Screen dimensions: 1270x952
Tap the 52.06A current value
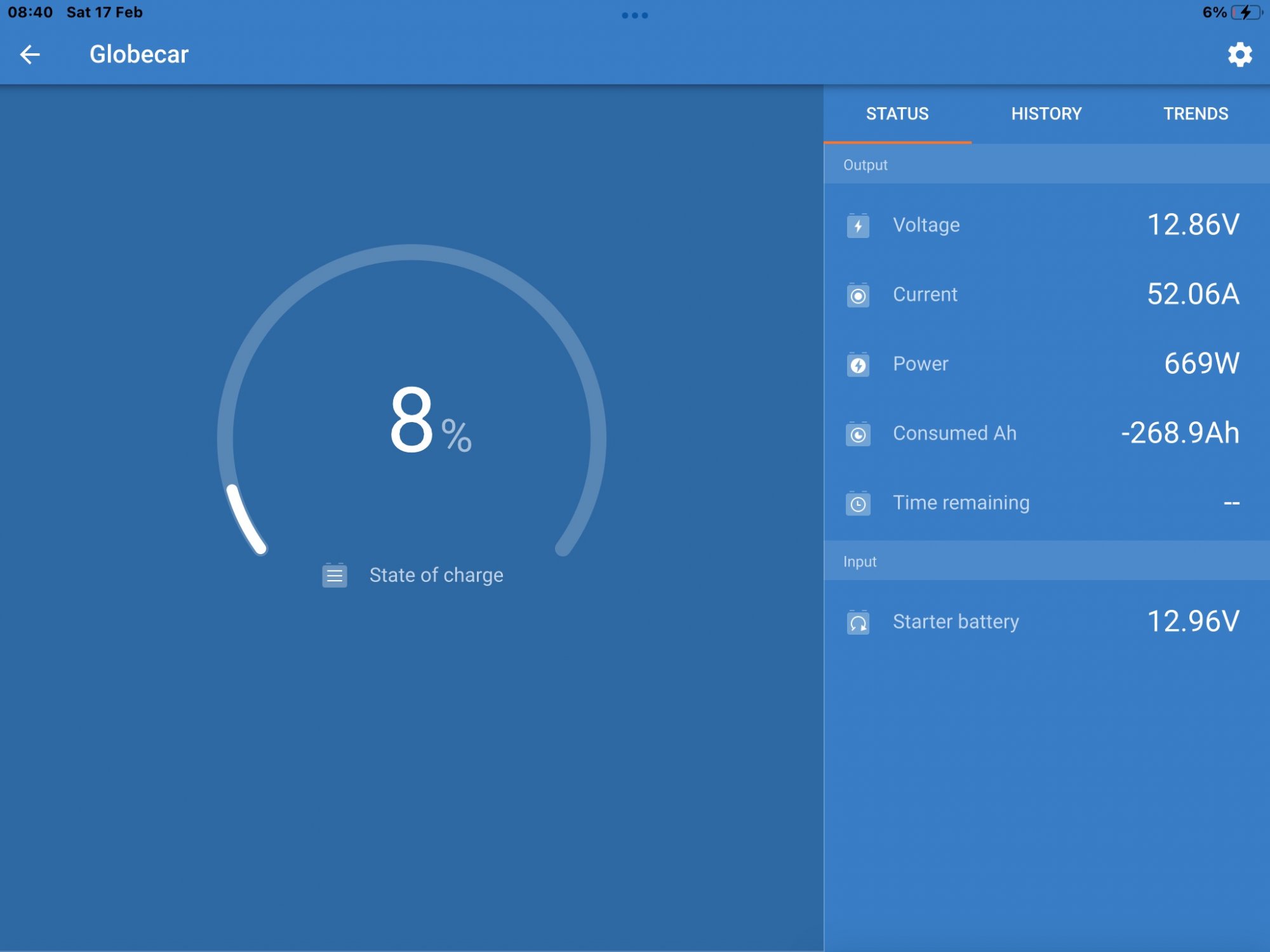tap(1193, 294)
